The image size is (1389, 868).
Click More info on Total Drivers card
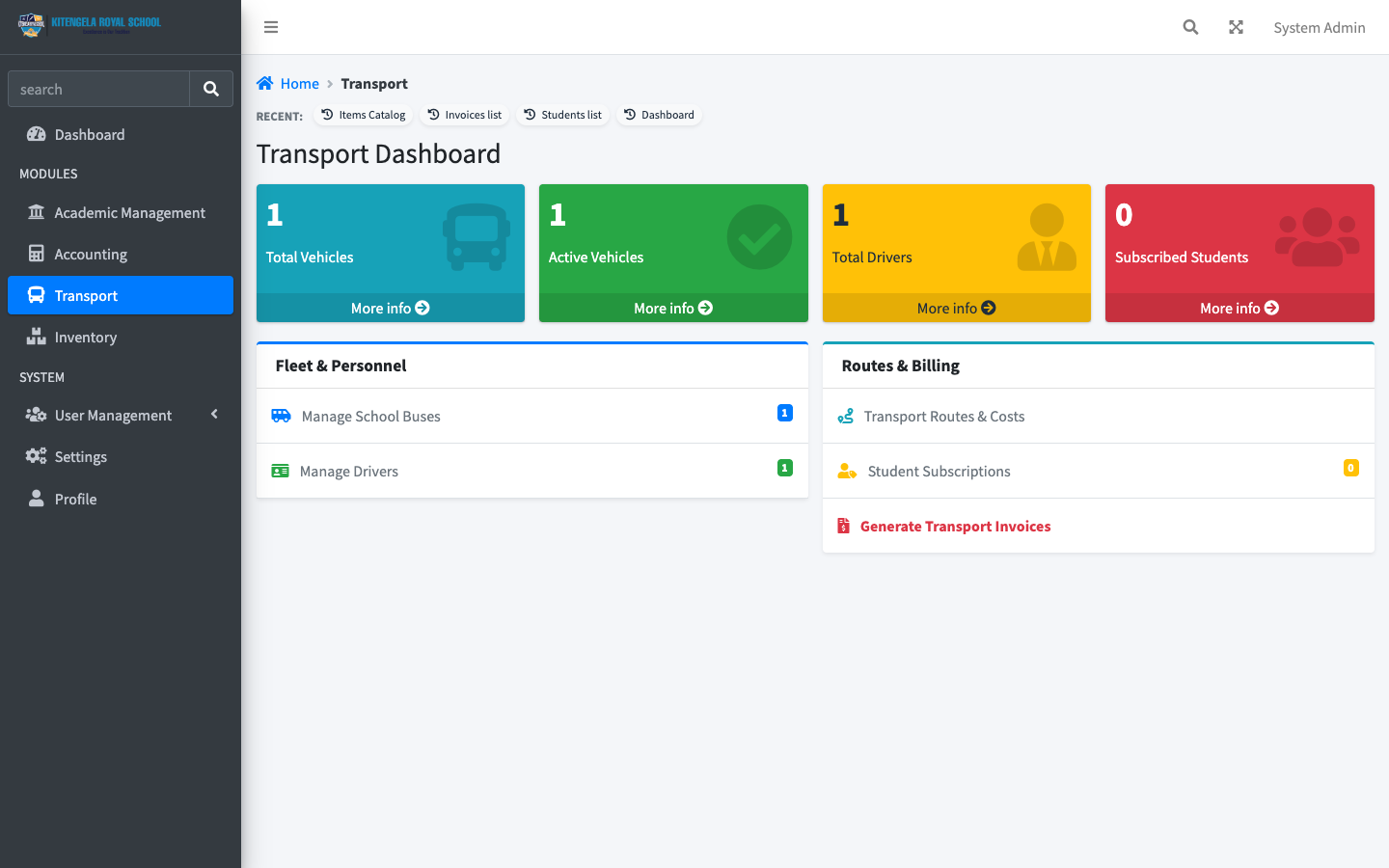pyautogui.click(x=956, y=308)
